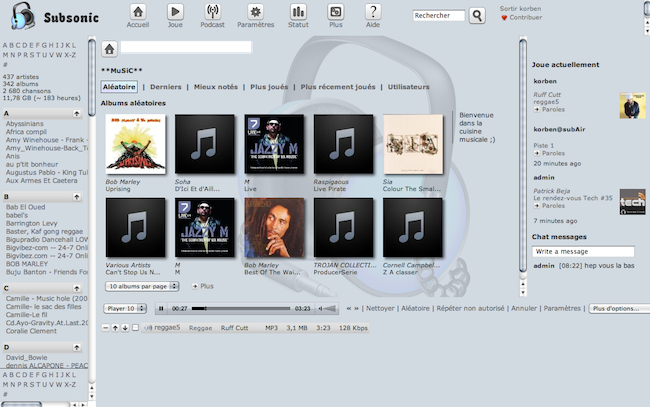Viewport: 650px width, 407px height.
Task: Open the Player 10 selector dropdown
Action: coord(125,308)
